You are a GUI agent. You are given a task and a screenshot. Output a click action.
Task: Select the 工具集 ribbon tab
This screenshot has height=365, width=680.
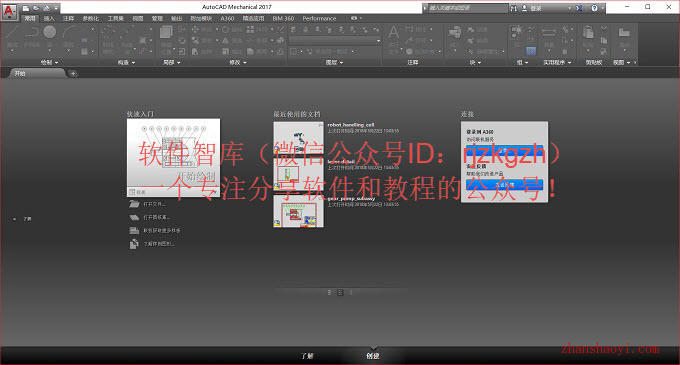point(115,19)
